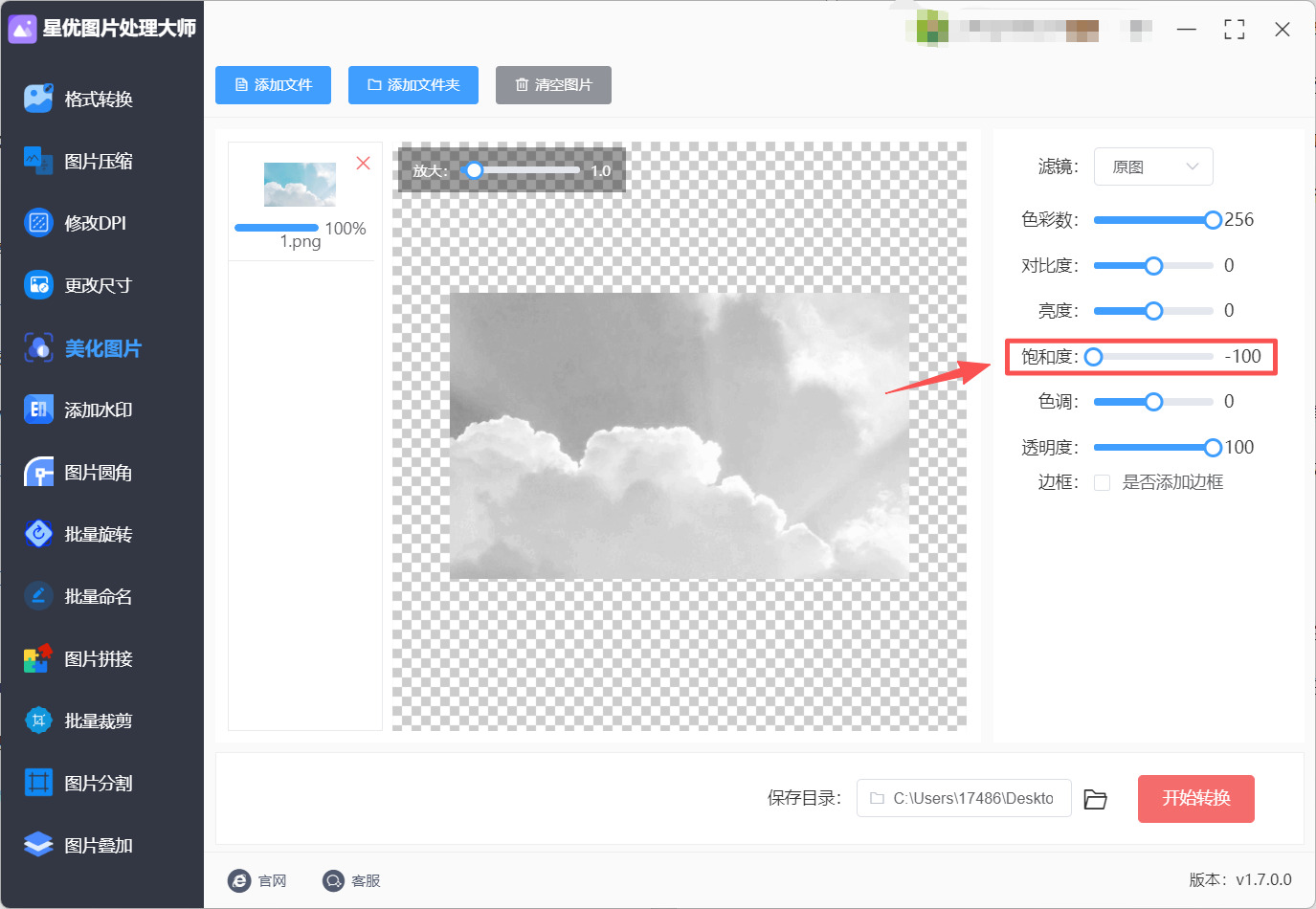The width and height of the screenshot is (1316, 909).
Task: Switch to 更改尺寸 menu label
Action: pyautogui.click(x=98, y=285)
